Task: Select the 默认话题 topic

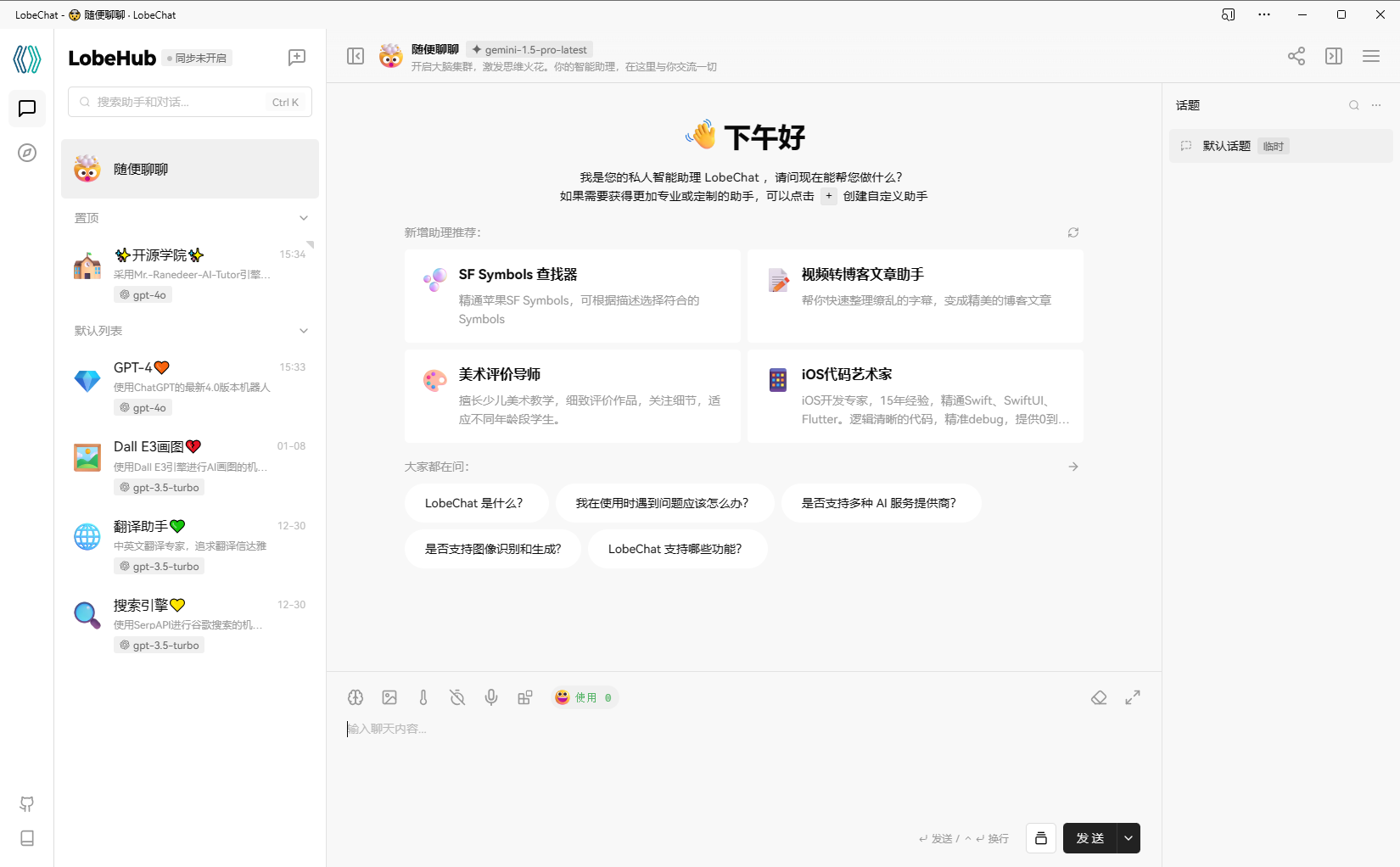Action: 1281,146
